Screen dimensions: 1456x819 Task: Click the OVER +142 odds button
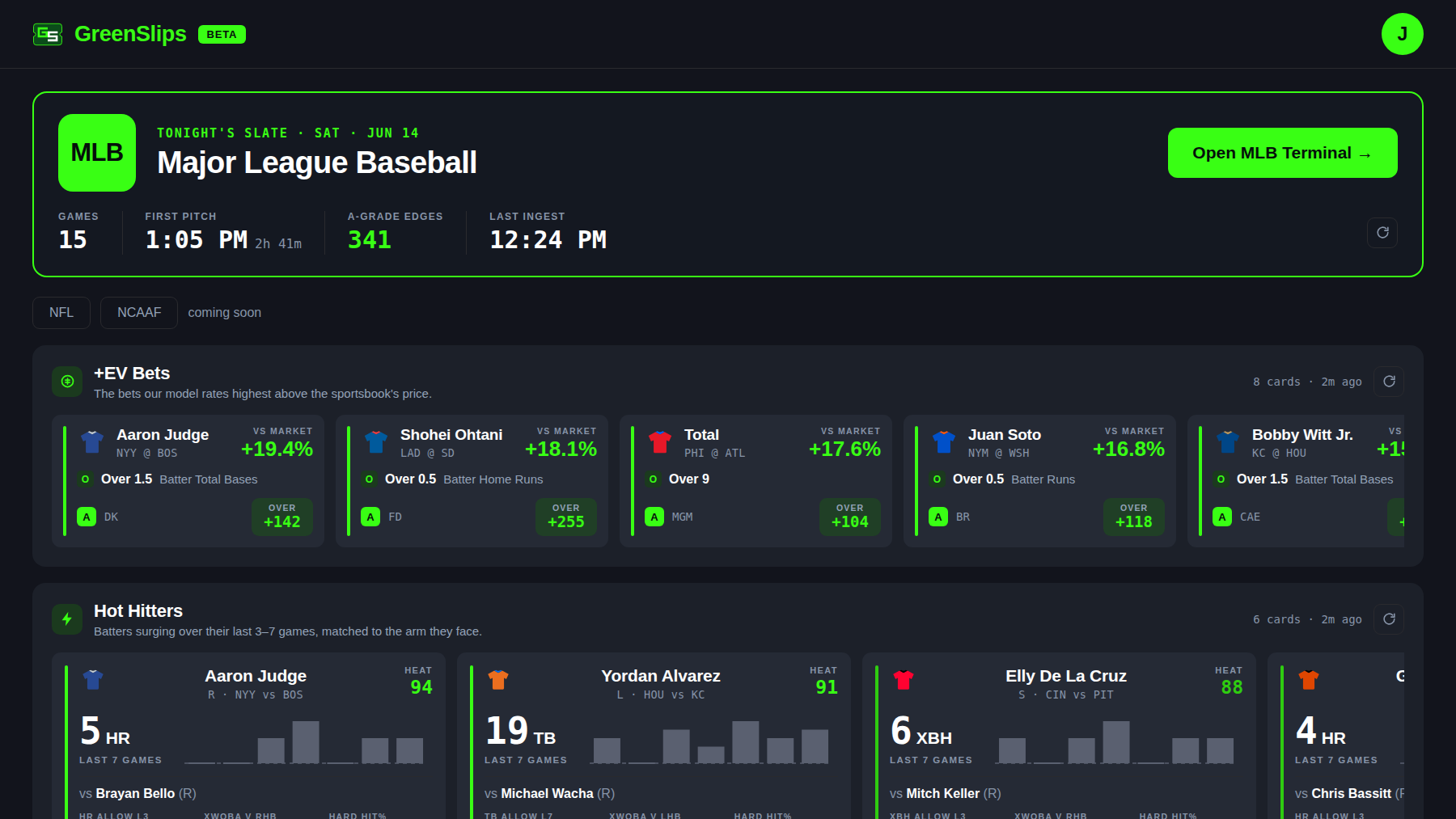click(282, 517)
